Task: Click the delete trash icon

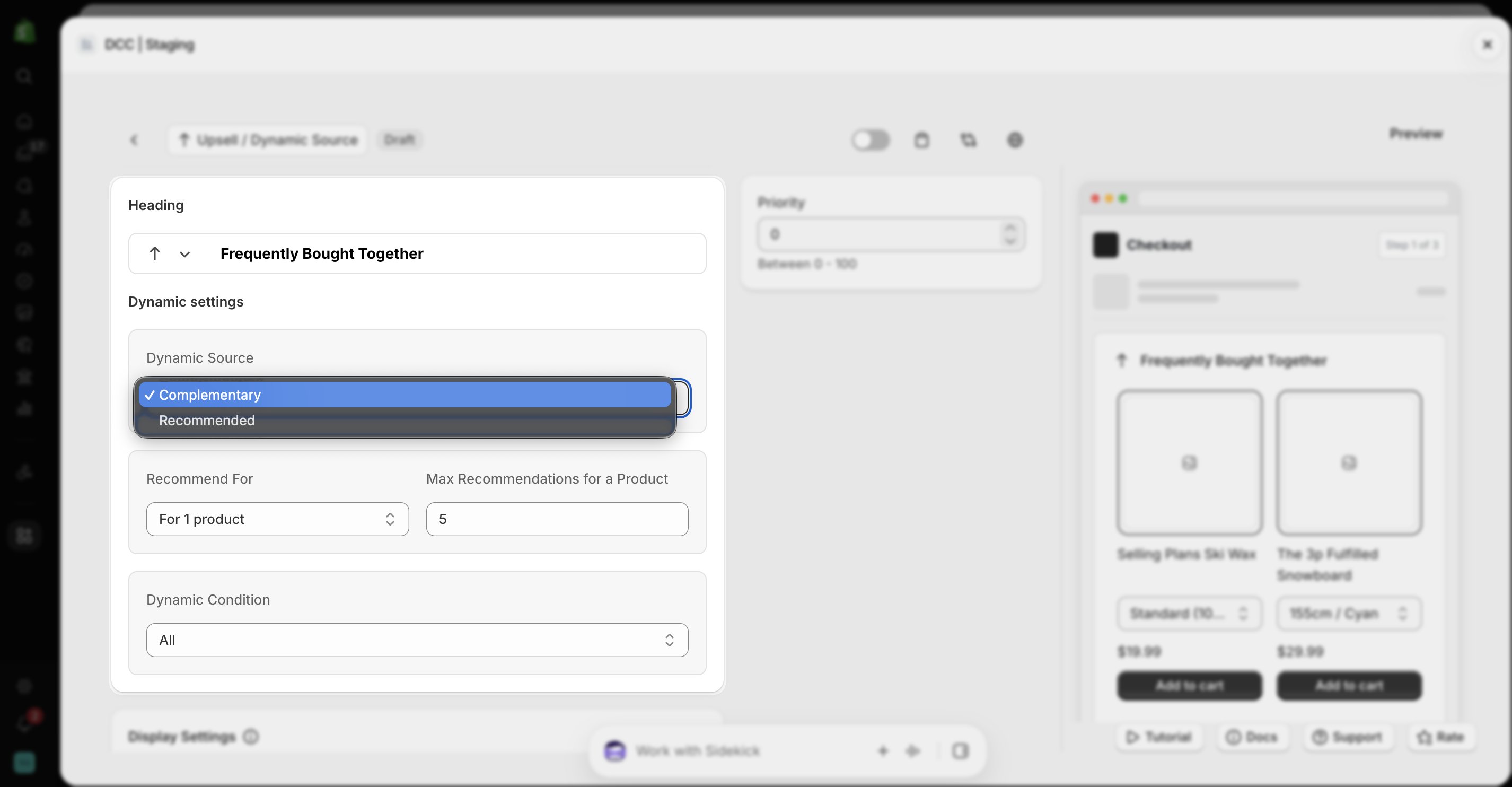Action: click(921, 141)
